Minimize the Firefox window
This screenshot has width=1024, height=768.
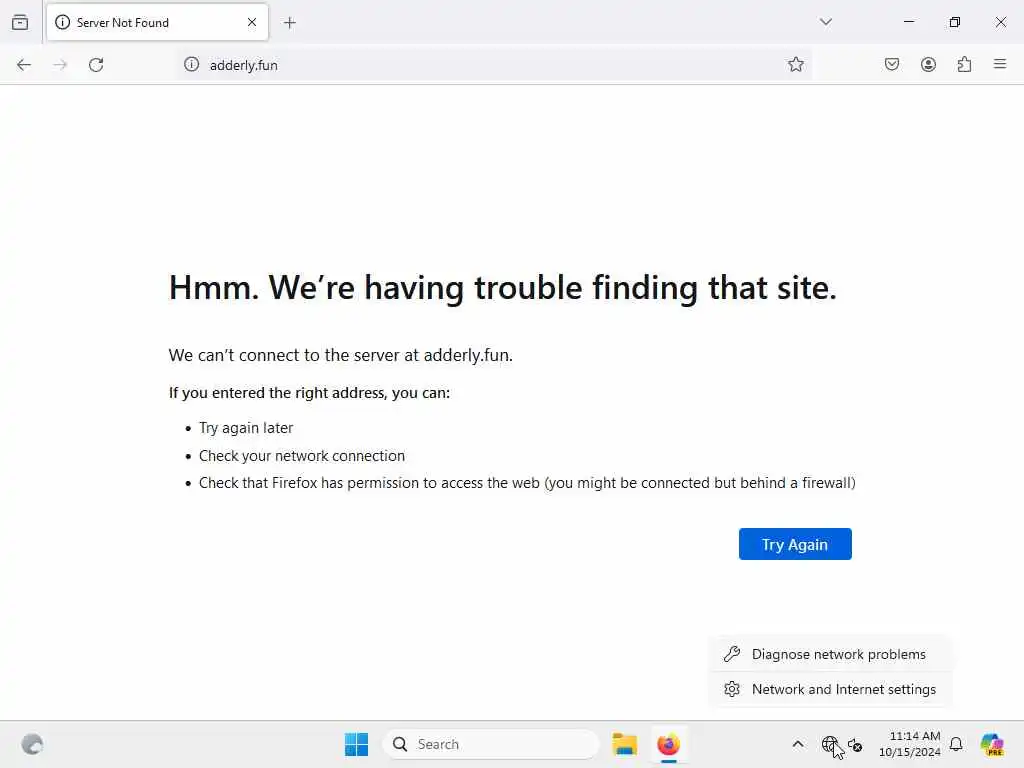(908, 22)
